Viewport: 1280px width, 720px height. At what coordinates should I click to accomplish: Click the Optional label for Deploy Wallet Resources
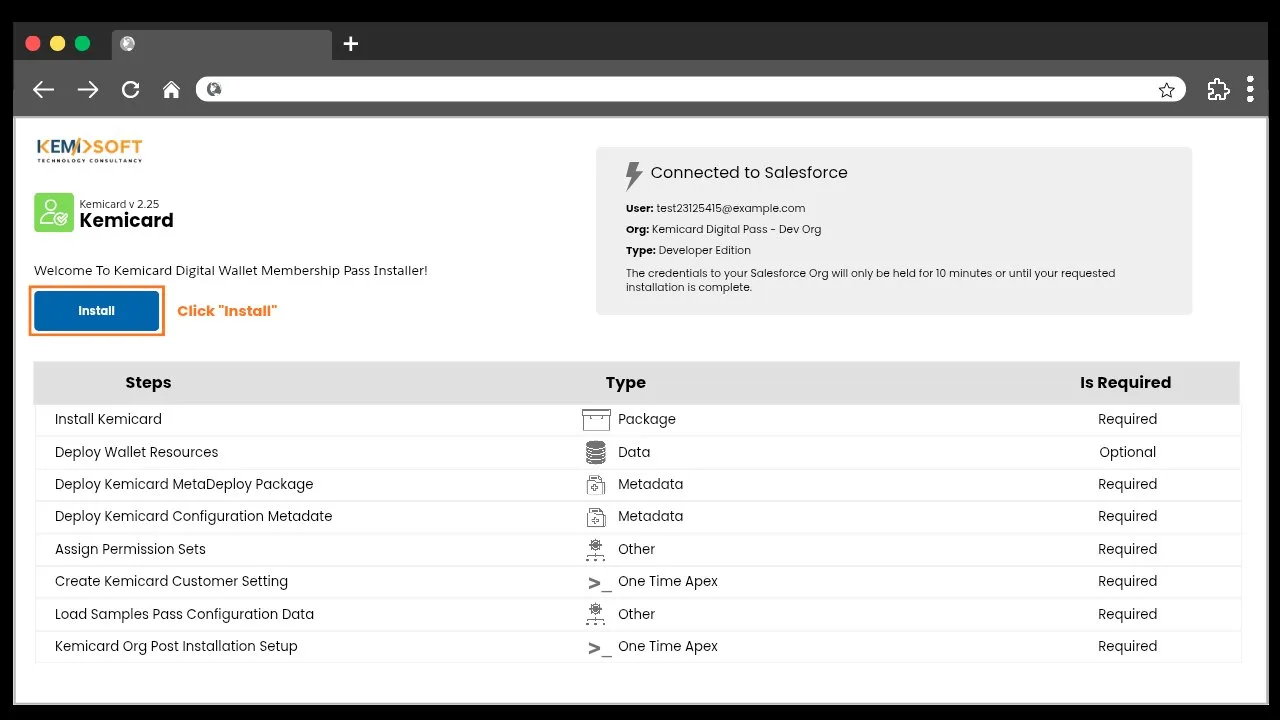tap(1127, 452)
